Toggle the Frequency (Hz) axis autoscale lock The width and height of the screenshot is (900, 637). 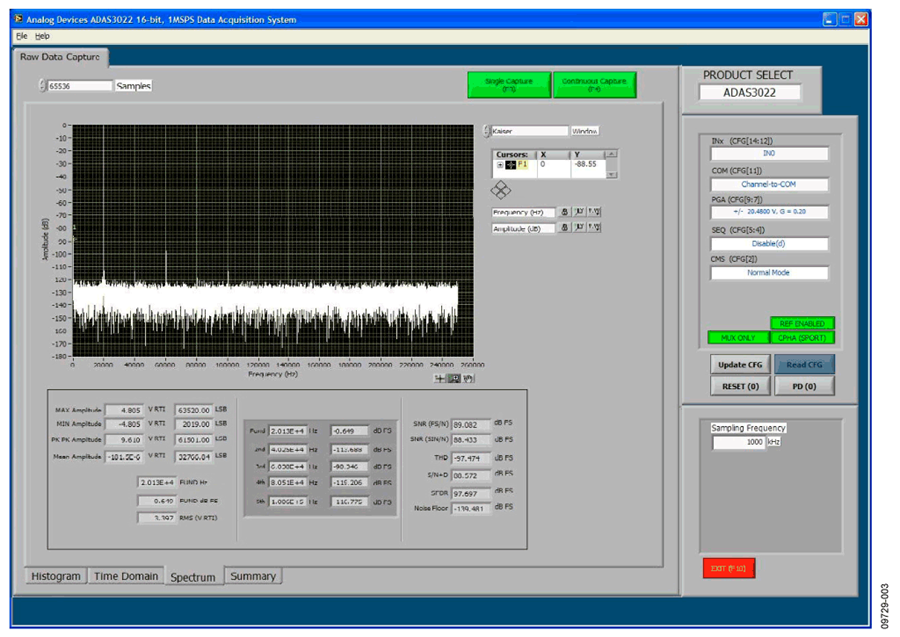click(564, 212)
